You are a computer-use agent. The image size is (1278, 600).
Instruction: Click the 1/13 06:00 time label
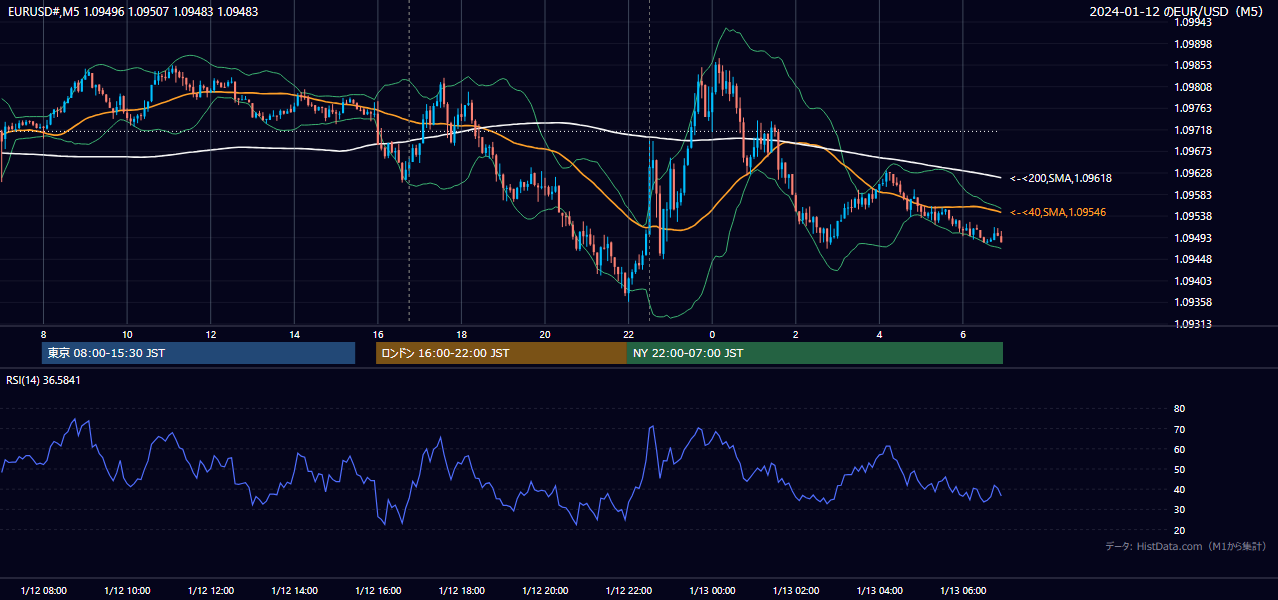pos(963,590)
